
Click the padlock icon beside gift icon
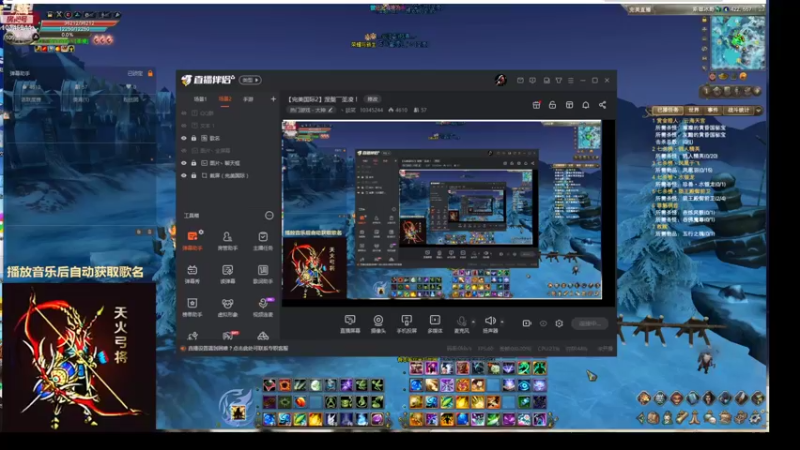tap(553, 105)
